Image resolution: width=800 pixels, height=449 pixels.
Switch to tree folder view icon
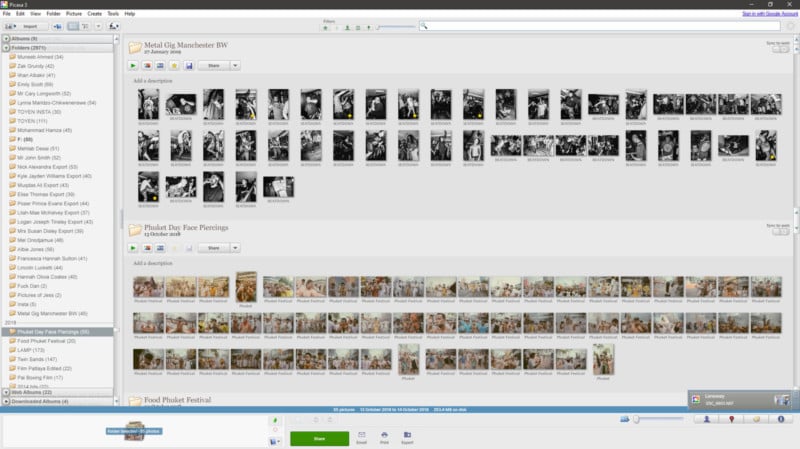tap(85, 26)
